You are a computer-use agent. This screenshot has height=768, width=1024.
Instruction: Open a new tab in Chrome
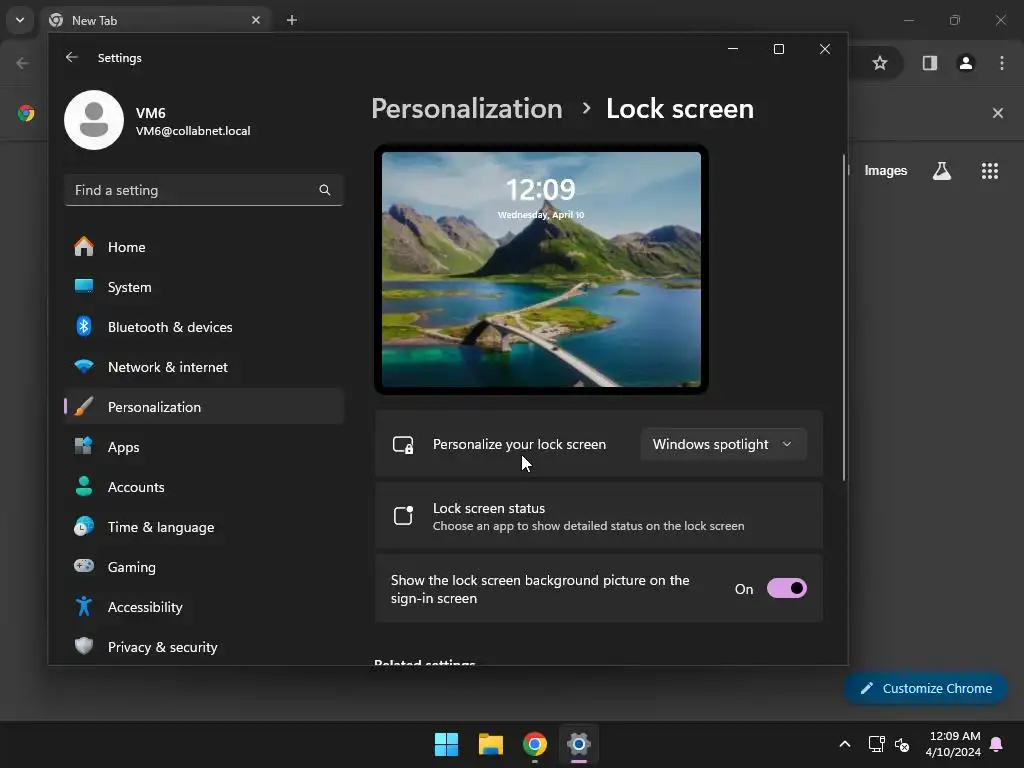pos(292,20)
